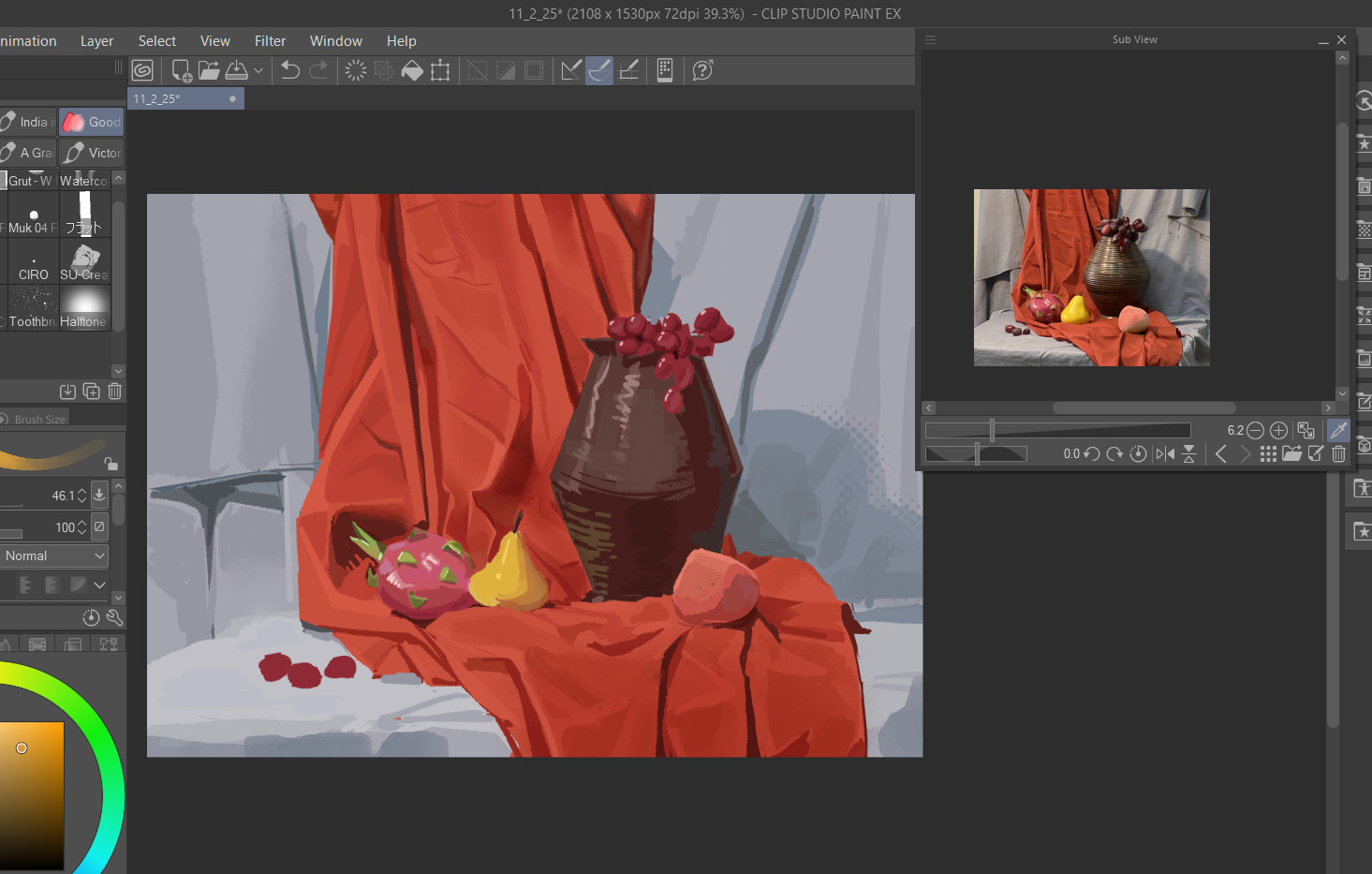The image size is (1372, 874).
Task: Zoom out the Sub View image
Action: click(1255, 430)
